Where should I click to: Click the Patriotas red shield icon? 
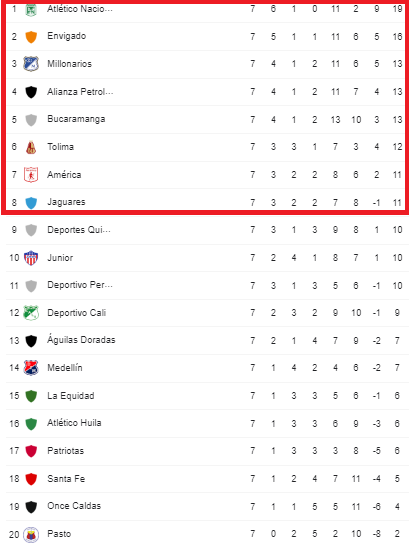31,451
